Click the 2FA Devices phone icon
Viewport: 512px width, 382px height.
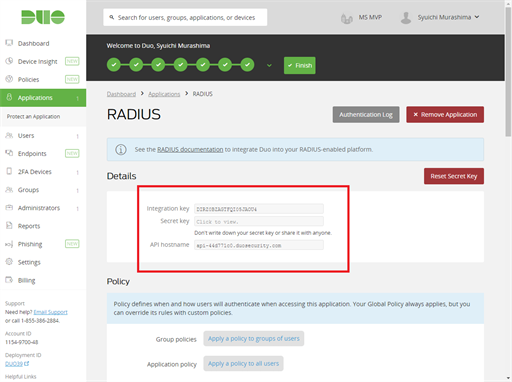9,171
